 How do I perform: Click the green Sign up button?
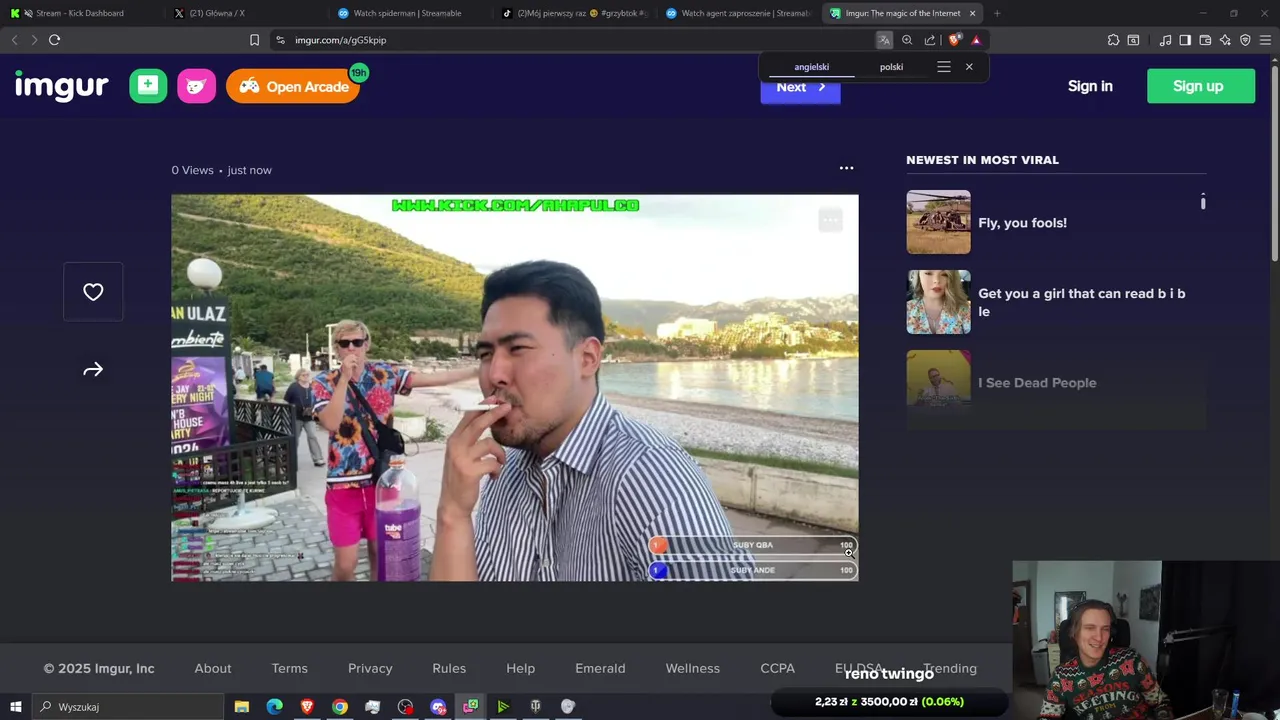[x=1200, y=86]
